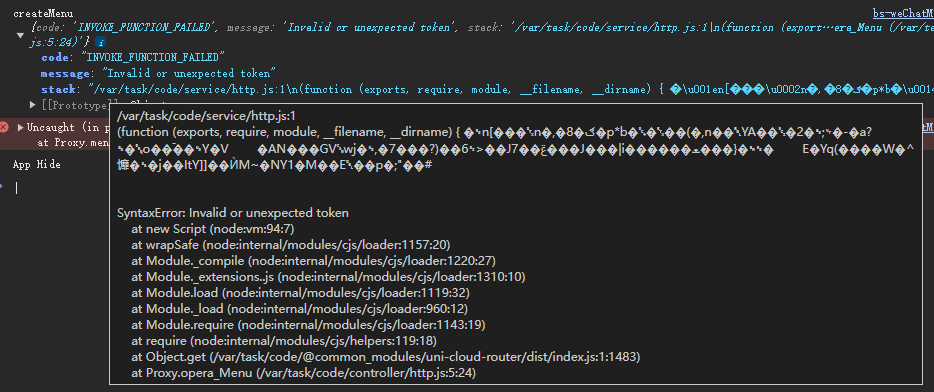Click the console prompt chevron
Screen dimensions: 934x392
pyautogui.click(x=2, y=187)
